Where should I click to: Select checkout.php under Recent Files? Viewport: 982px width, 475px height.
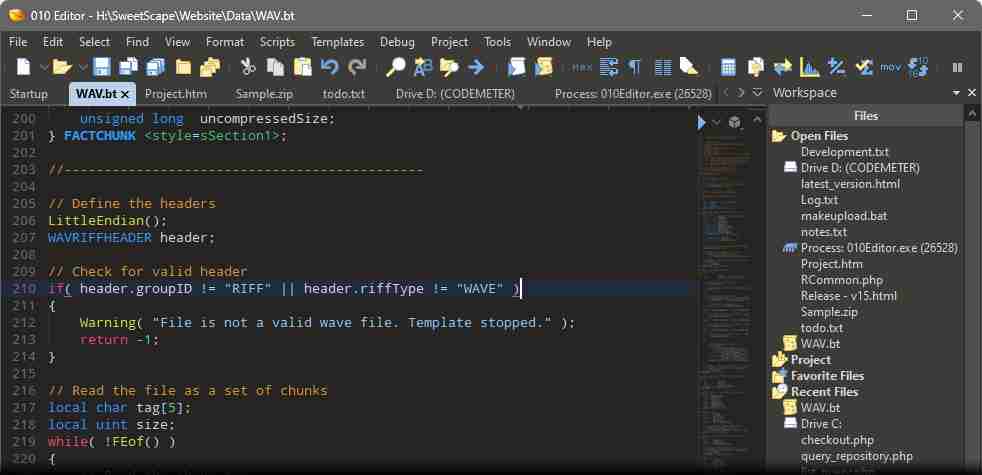(837, 440)
